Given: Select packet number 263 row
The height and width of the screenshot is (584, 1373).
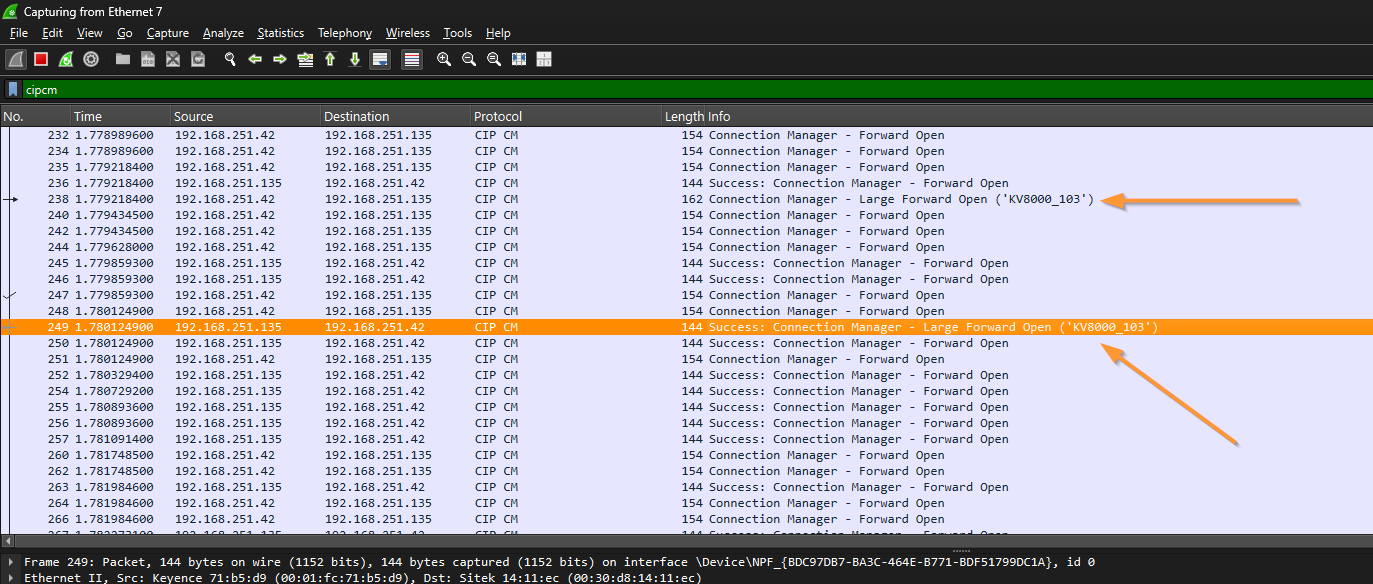Looking at the screenshot, I should tap(686, 487).
